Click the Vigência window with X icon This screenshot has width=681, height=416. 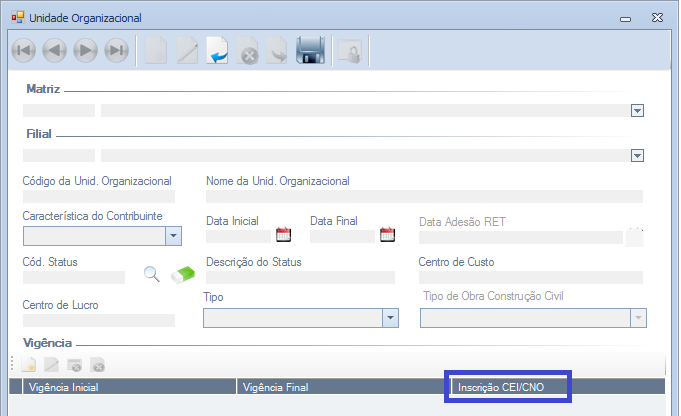point(75,365)
